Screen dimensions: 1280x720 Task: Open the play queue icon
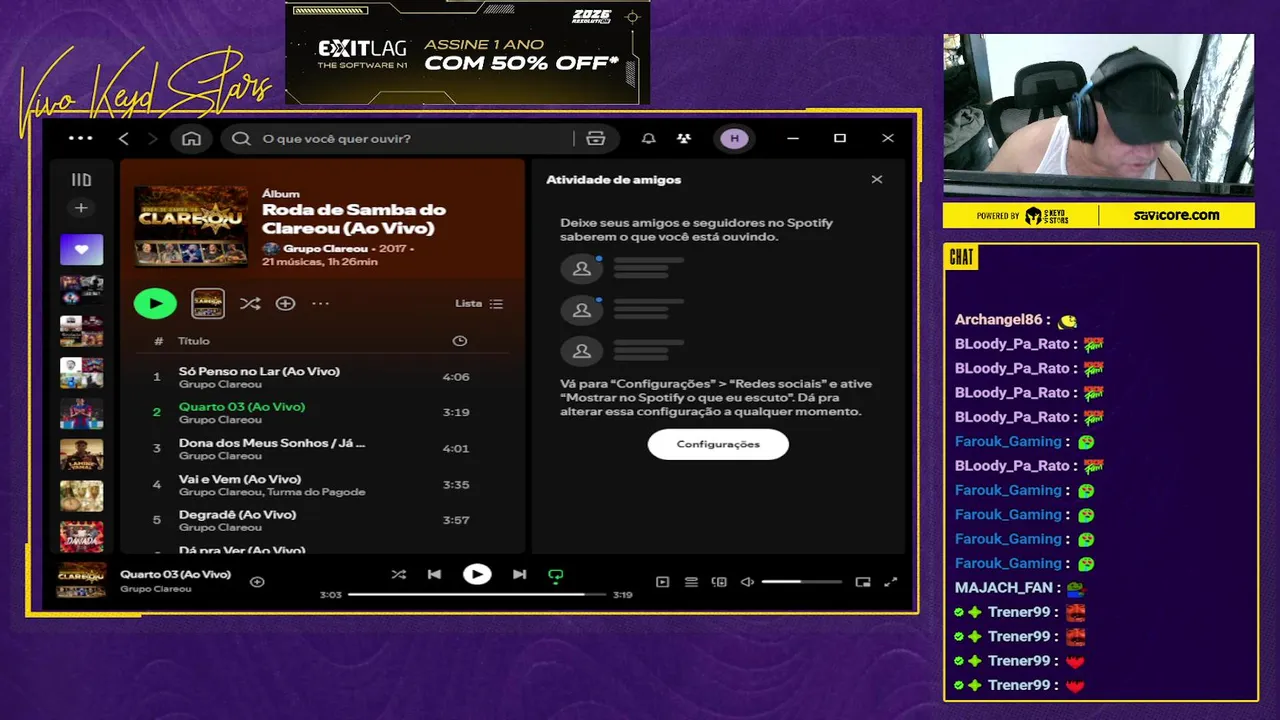coord(691,582)
